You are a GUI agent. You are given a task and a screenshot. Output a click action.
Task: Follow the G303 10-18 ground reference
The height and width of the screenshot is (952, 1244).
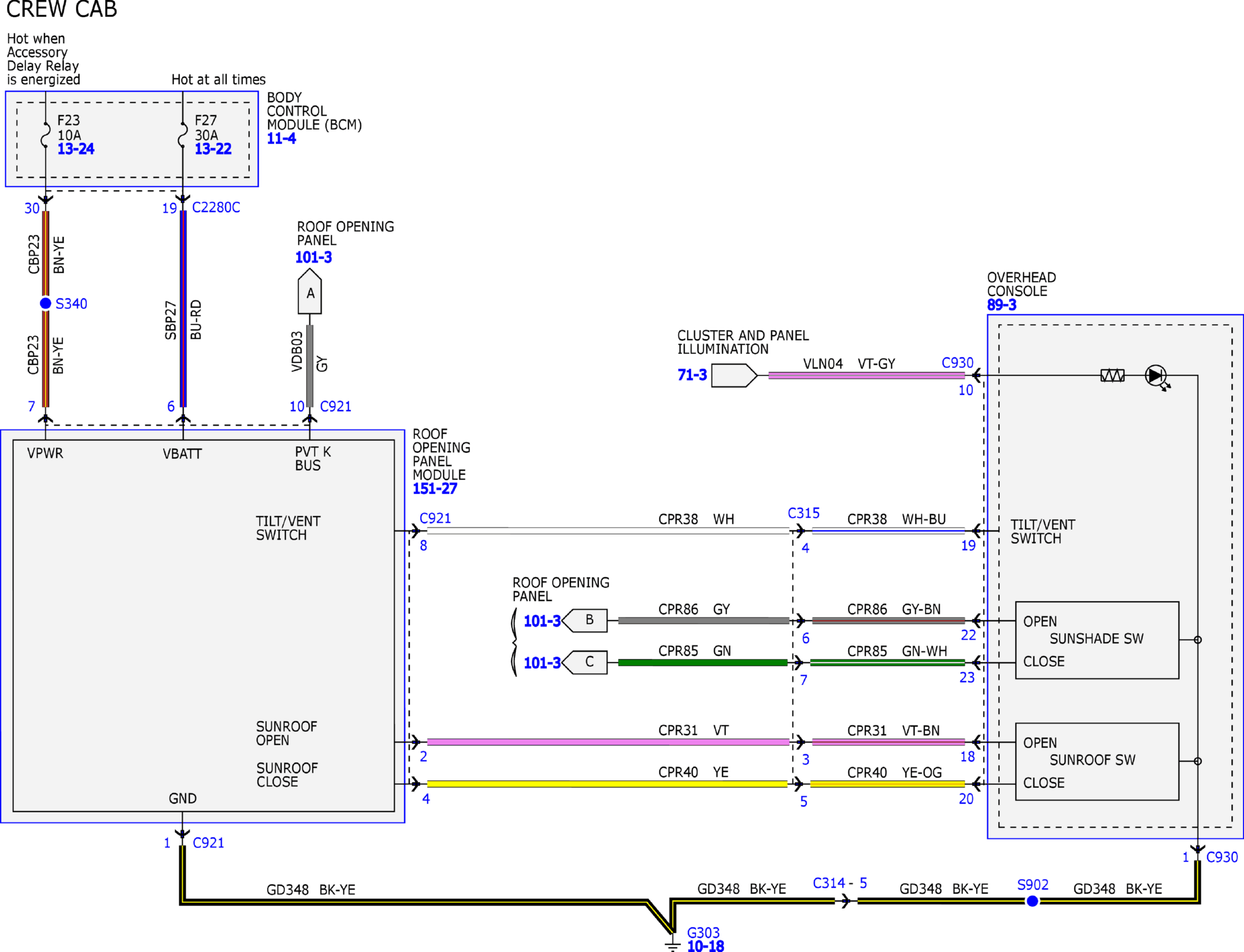click(706, 946)
